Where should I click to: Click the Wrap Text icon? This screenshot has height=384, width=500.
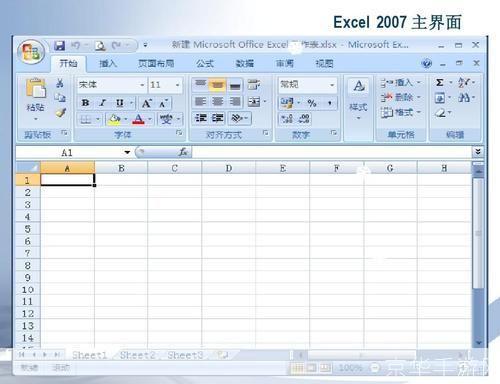pyautogui.click(x=254, y=84)
